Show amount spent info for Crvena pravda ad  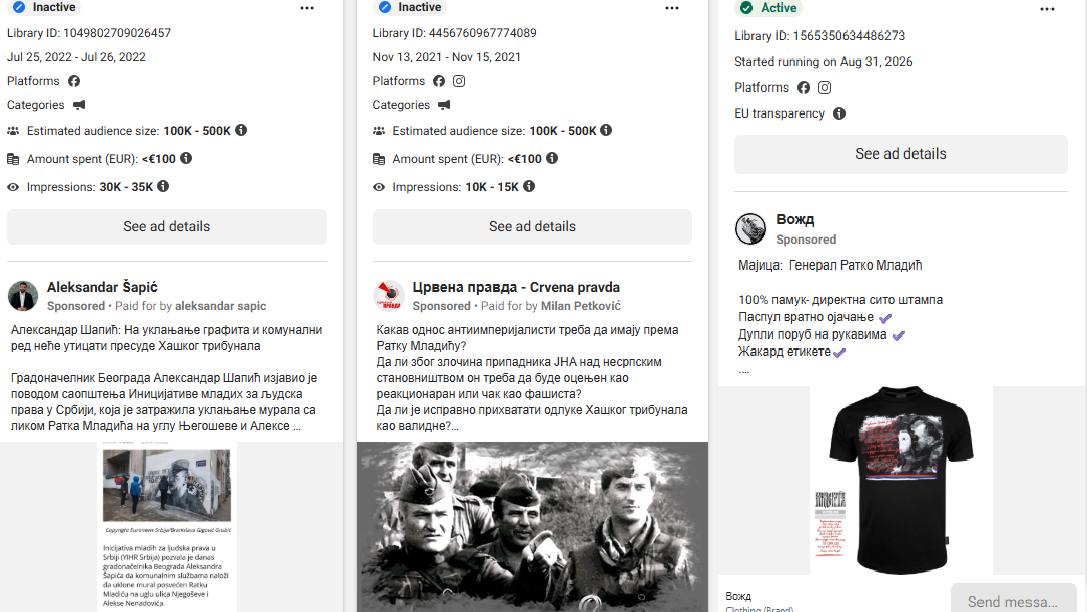552,158
